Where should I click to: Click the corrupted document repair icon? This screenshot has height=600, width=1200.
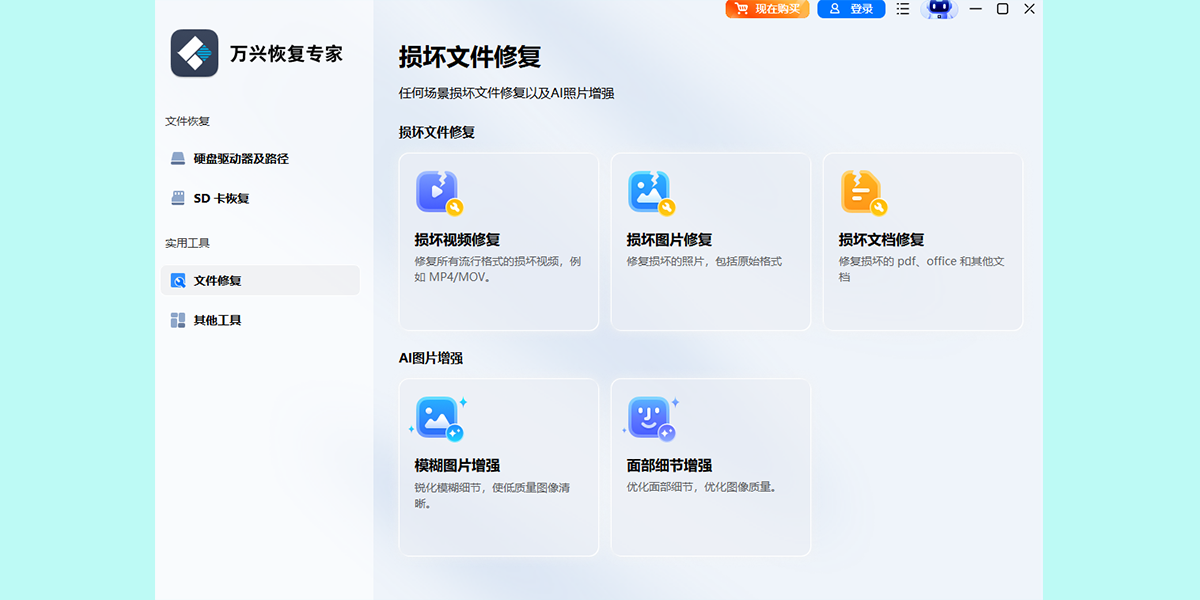862,192
